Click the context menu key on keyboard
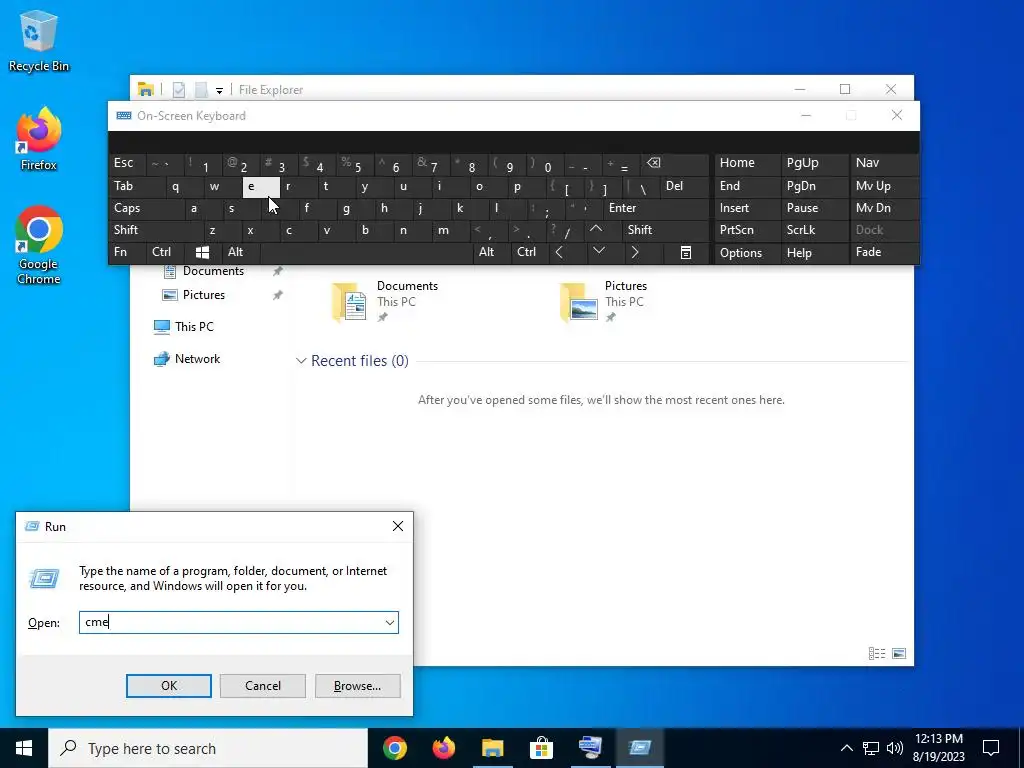Screen dimensions: 1024x768 (x=686, y=253)
